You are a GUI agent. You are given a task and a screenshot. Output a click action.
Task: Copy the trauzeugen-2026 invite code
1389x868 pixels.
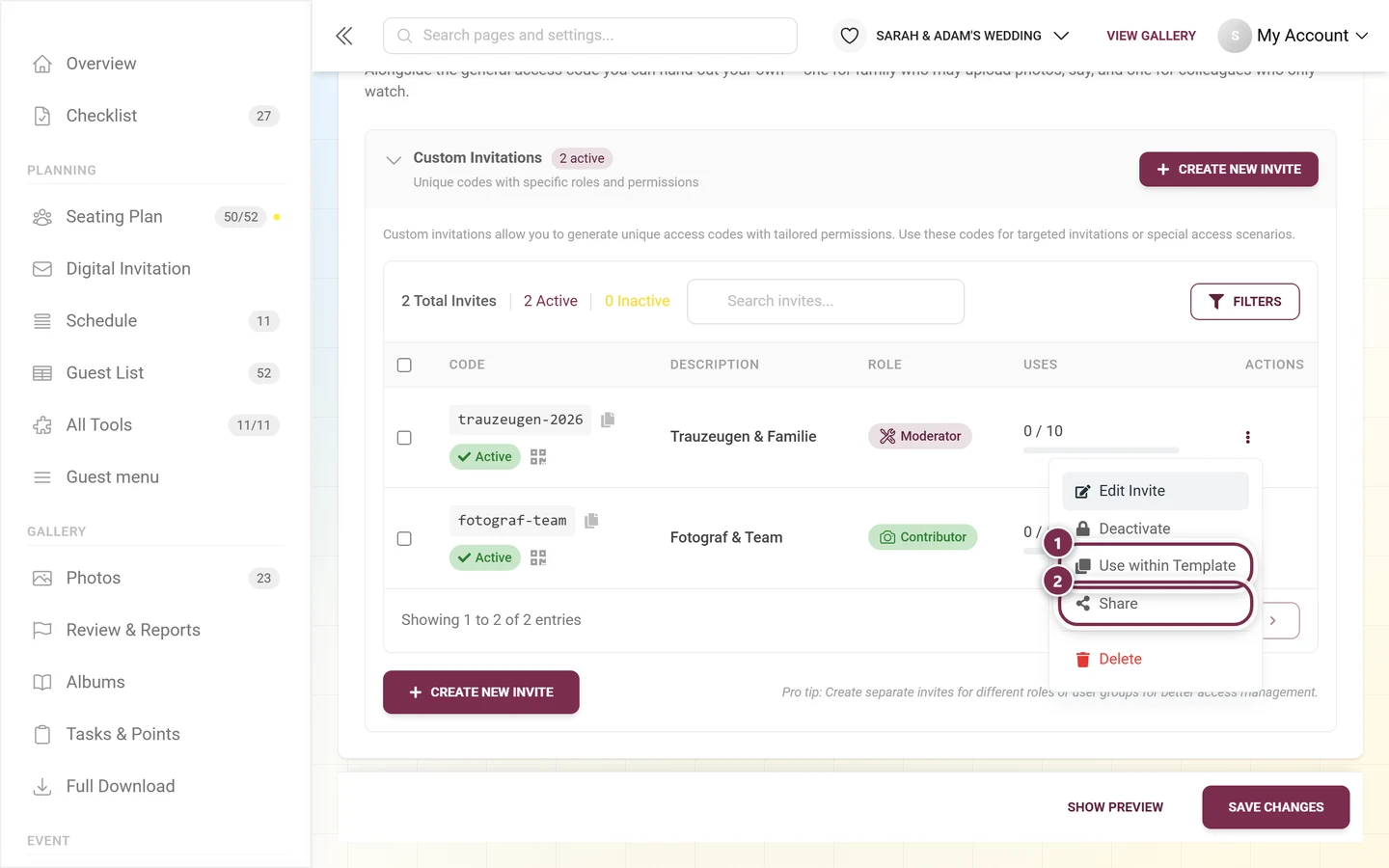point(608,420)
